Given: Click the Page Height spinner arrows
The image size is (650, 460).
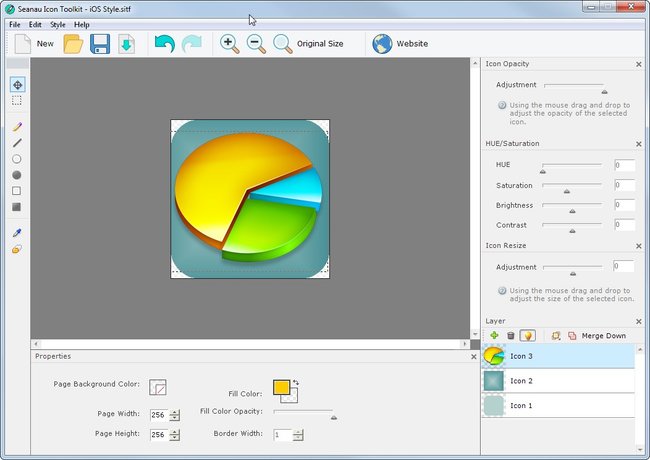Looking at the screenshot, I should (x=175, y=435).
